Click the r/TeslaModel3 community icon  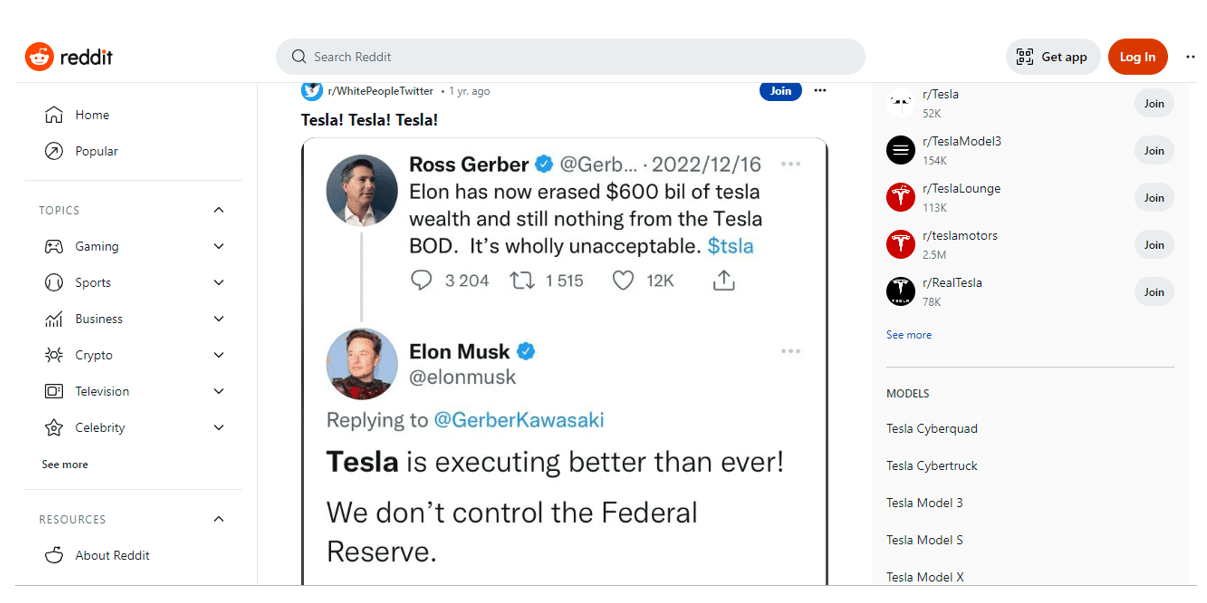tap(901, 151)
